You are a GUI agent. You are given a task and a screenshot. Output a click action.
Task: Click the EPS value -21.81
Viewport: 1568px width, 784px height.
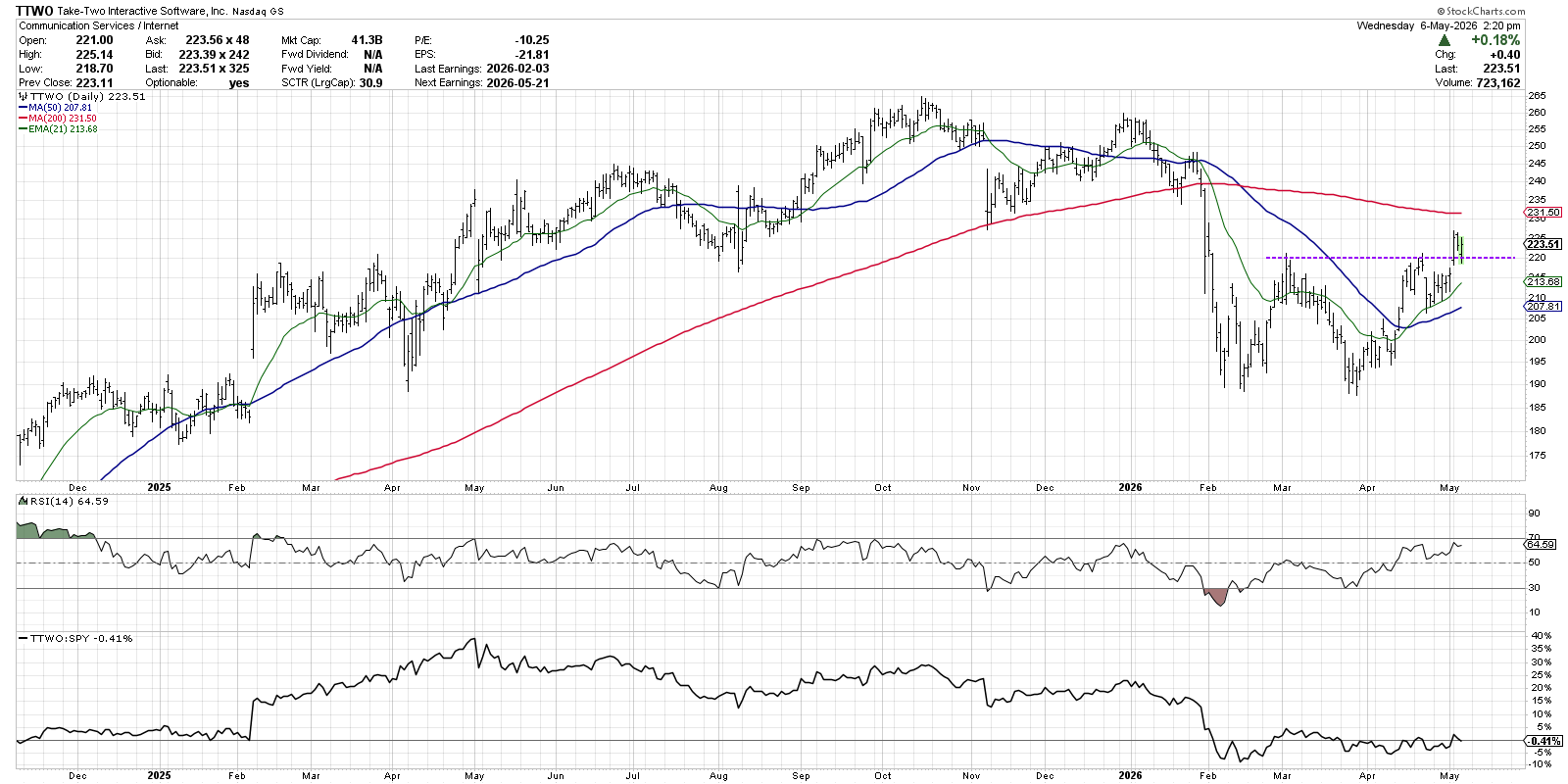[x=533, y=55]
